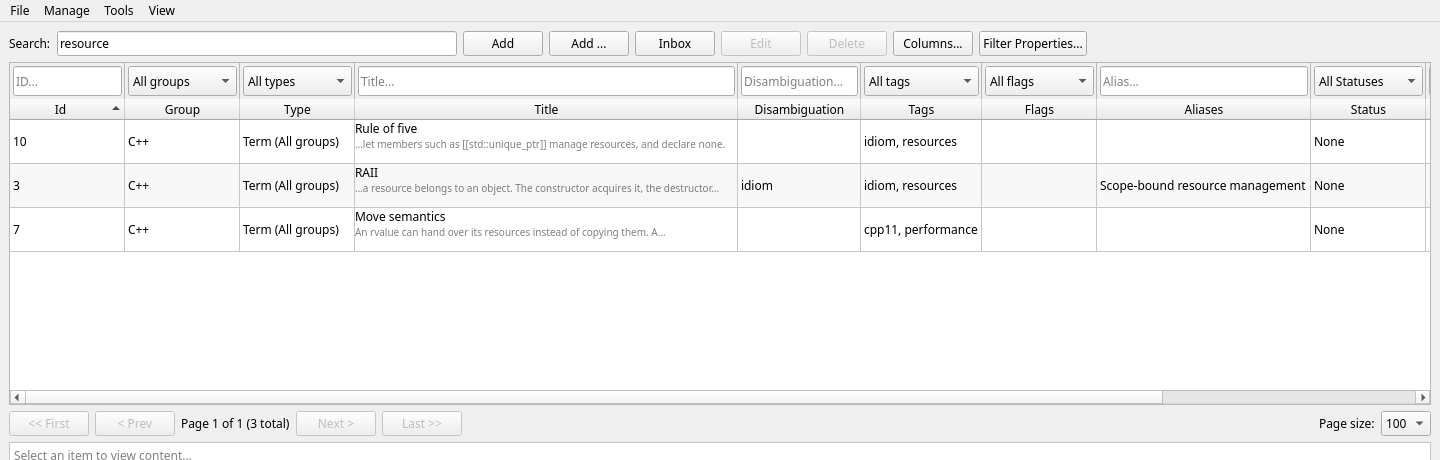The image size is (1440, 460).
Task: Select the 'Move semantics' title
Action: pyautogui.click(x=400, y=217)
